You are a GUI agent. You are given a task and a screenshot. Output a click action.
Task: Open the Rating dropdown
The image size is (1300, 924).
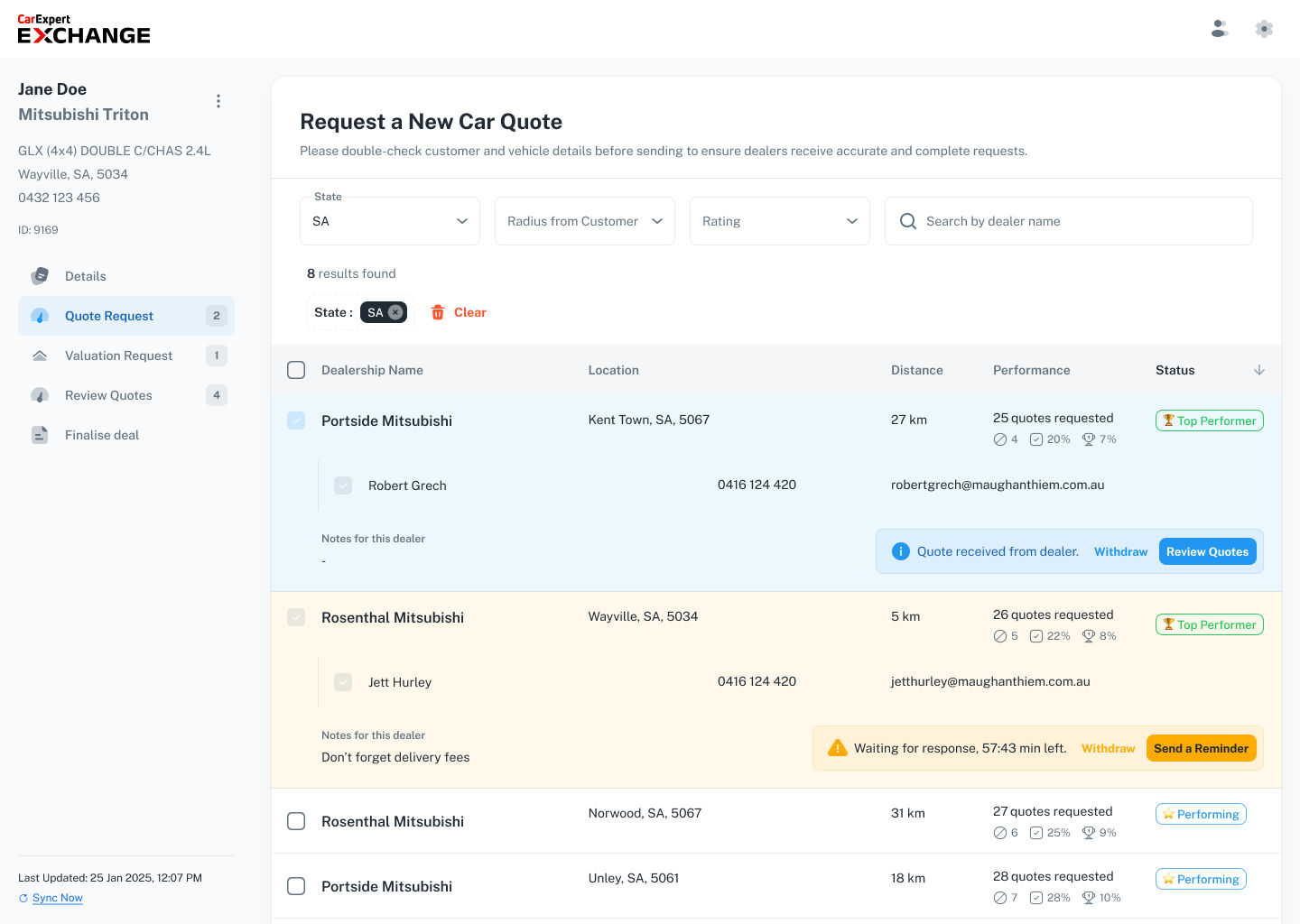point(780,221)
